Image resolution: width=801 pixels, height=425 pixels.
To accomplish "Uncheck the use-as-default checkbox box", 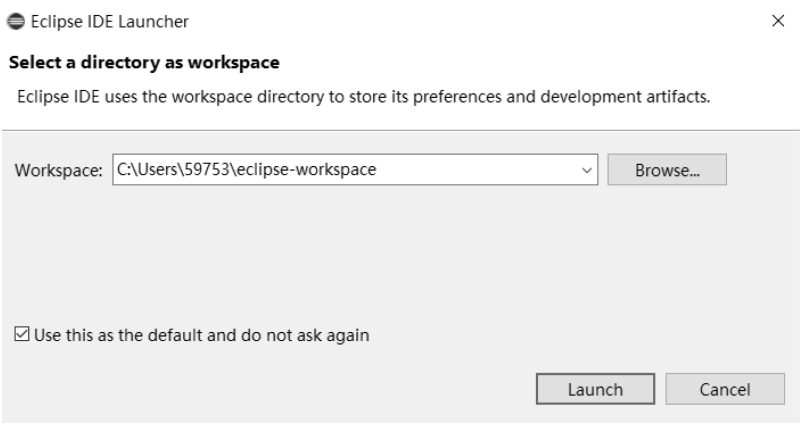I will [24, 335].
